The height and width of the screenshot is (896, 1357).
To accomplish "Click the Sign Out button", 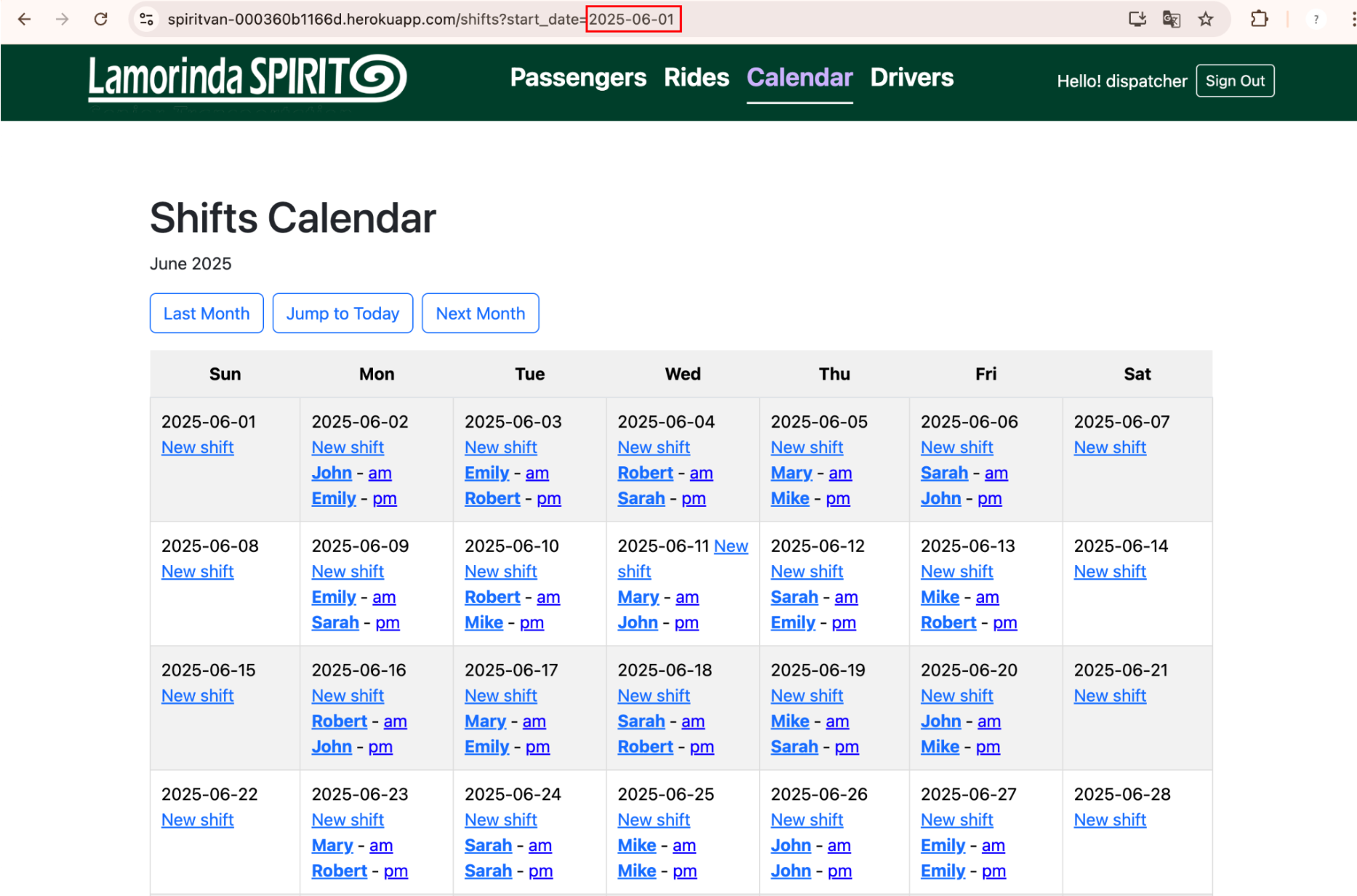I will (x=1235, y=81).
